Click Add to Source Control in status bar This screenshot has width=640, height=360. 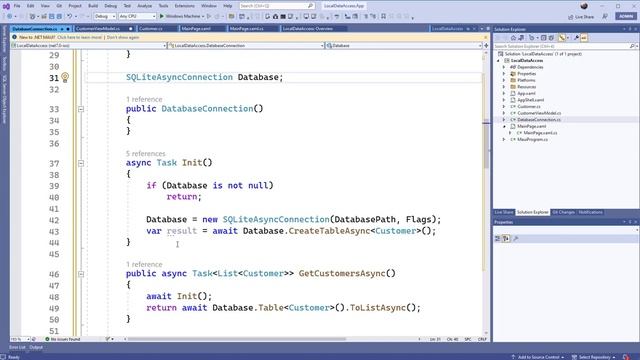[x=538, y=357]
